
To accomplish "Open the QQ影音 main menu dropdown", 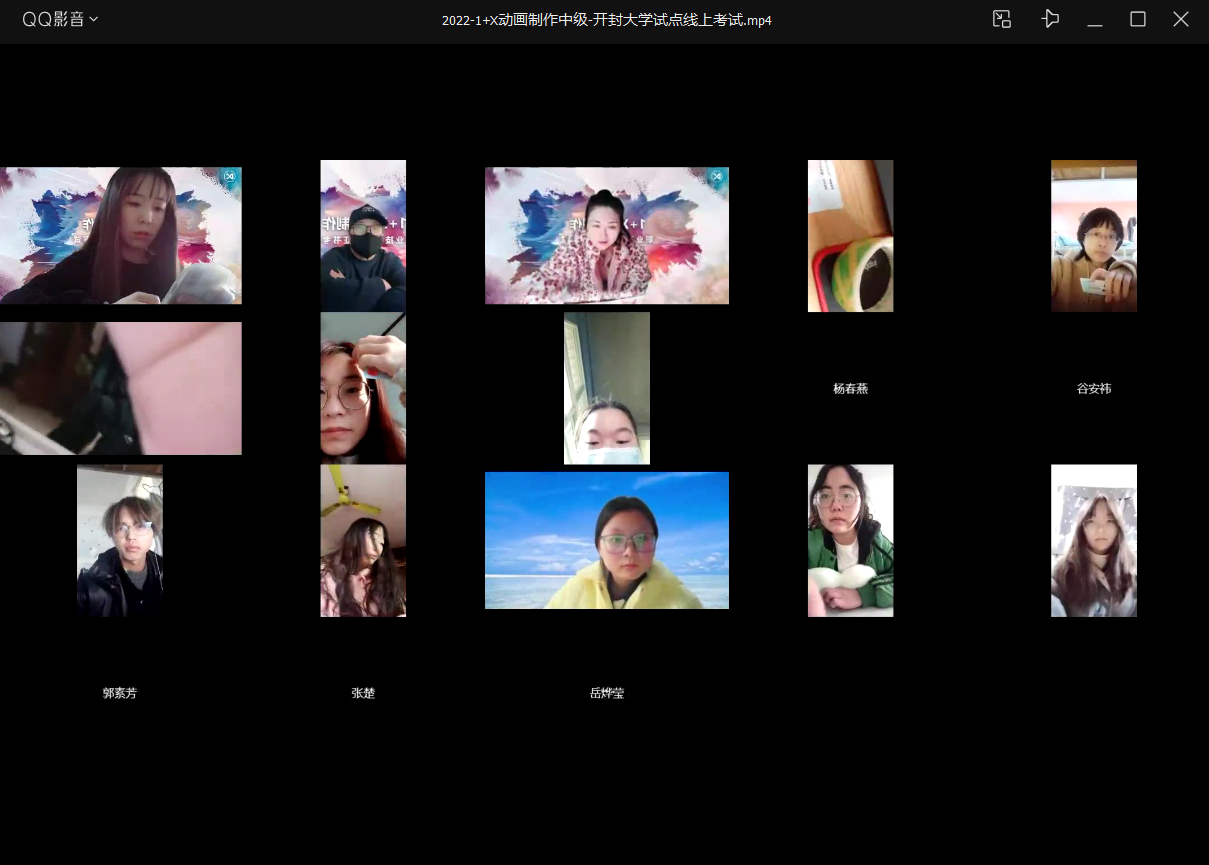I will [x=60, y=19].
